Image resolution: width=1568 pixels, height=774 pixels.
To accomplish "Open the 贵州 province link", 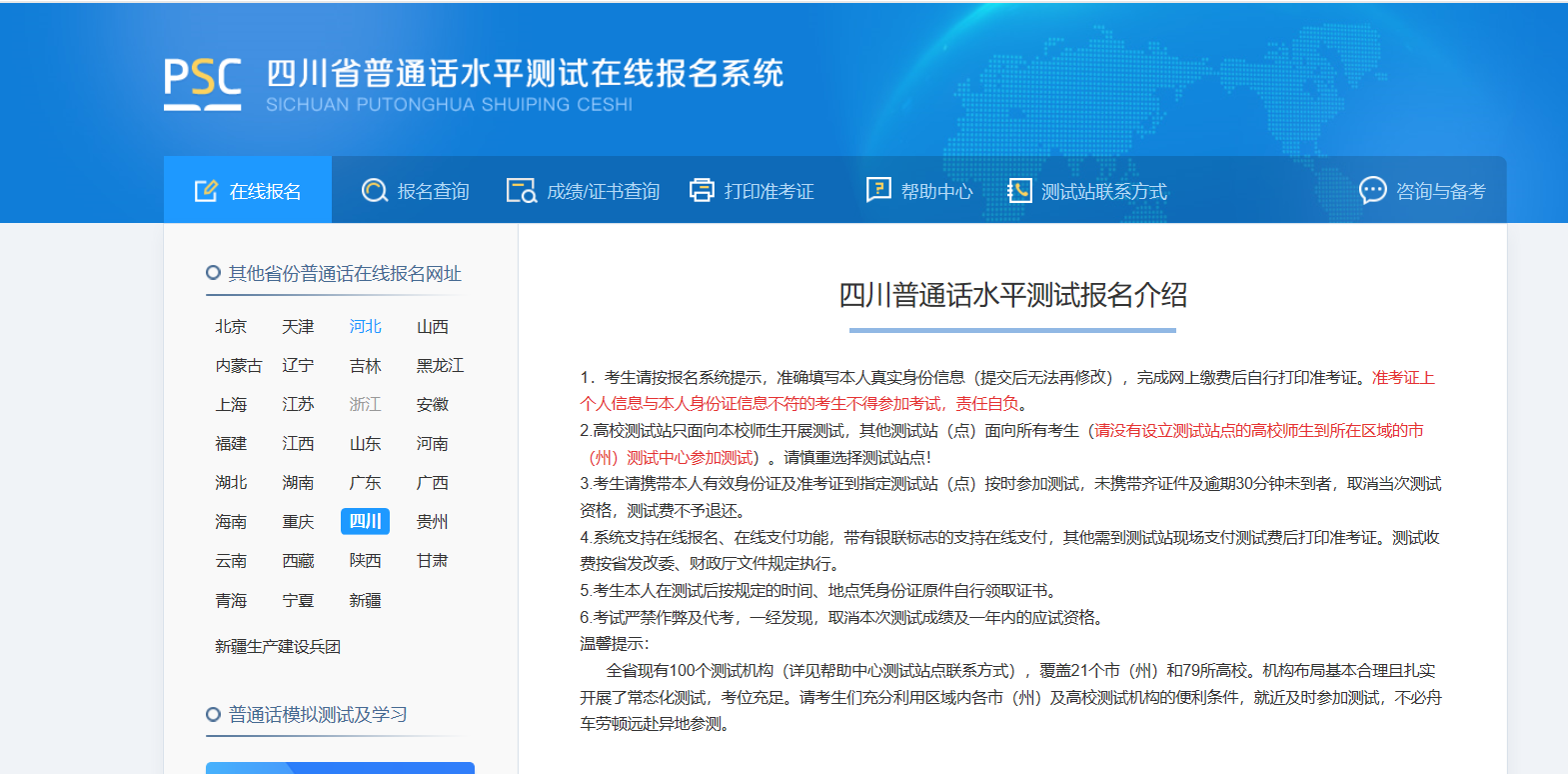I will tap(433, 522).
